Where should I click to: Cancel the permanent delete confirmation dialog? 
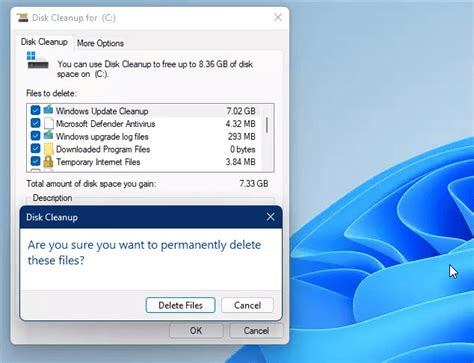(x=247, y=305)
